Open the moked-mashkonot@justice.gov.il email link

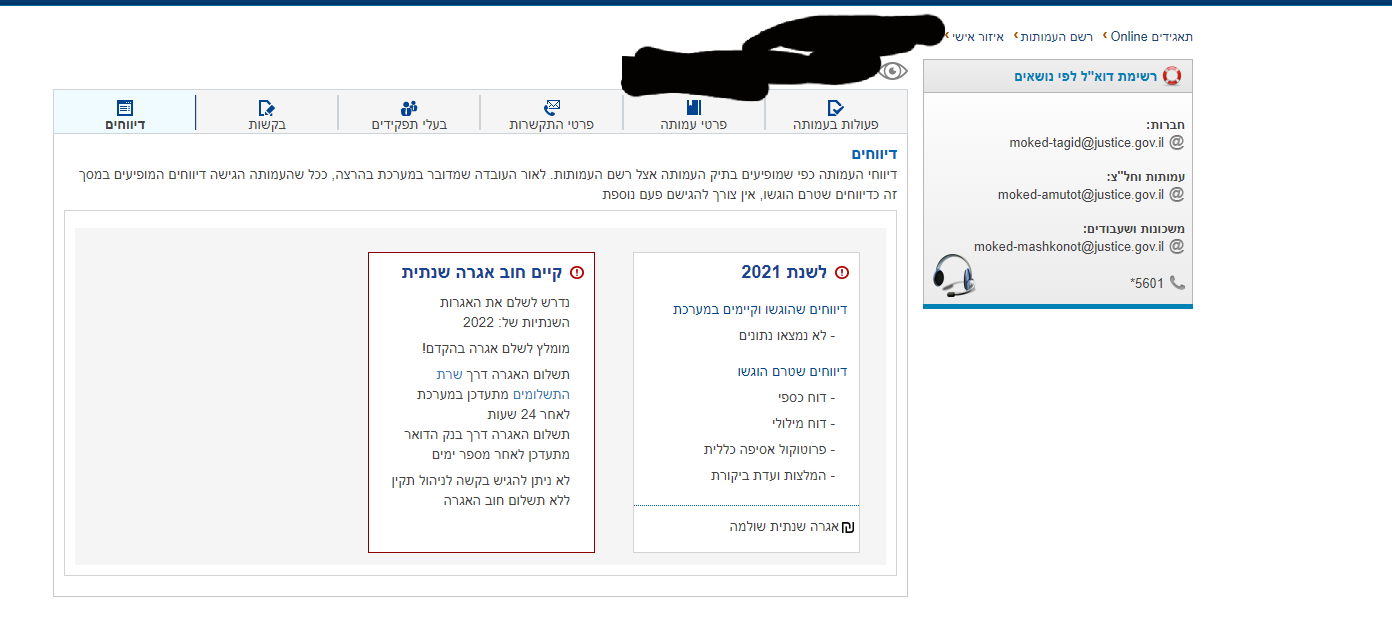tap(1069, 247)
